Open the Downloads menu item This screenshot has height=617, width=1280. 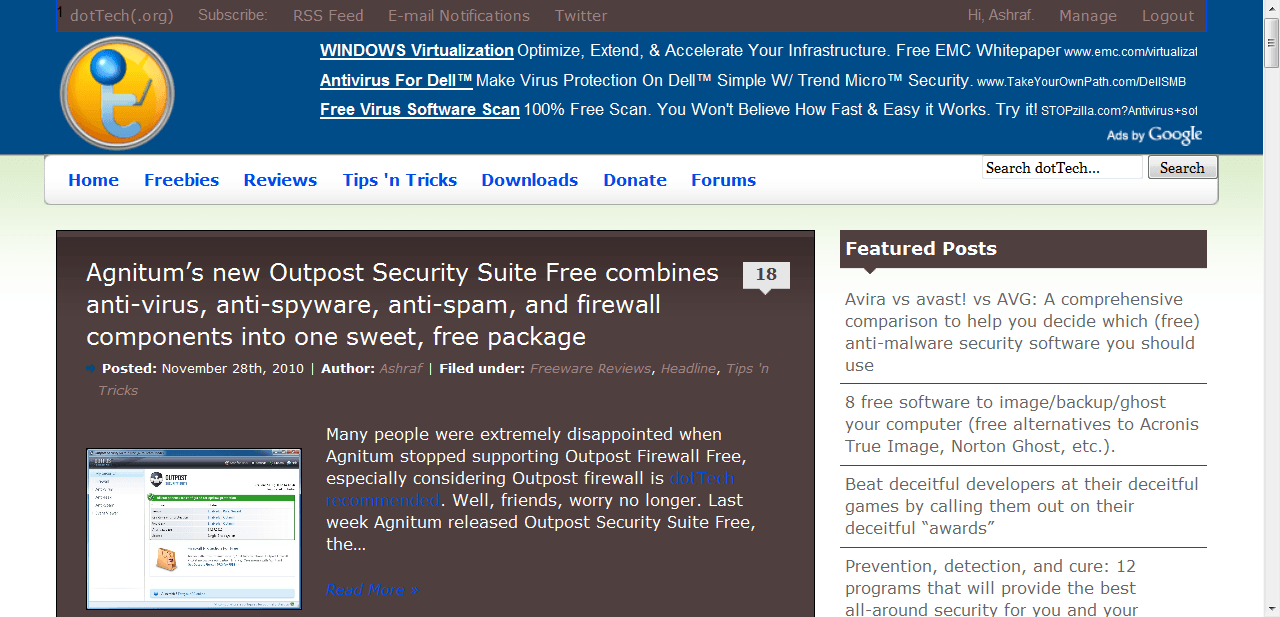[x=529, y=180]
